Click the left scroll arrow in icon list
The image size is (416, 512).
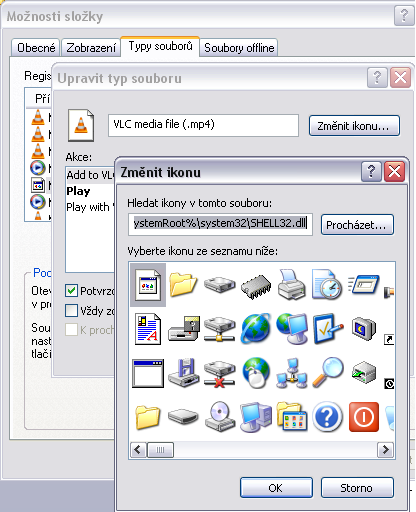[138, 450]
